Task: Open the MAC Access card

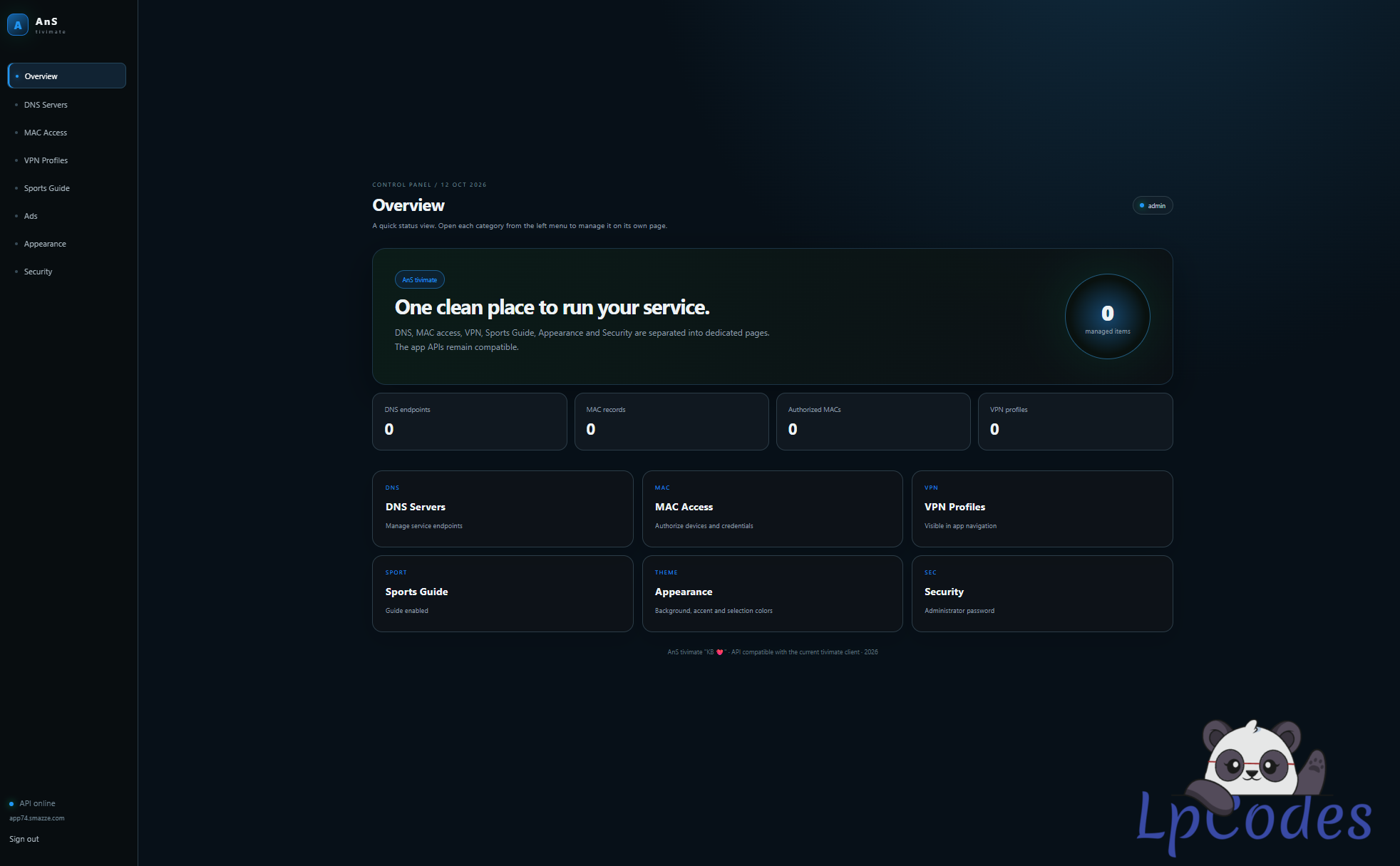Action: coord(772,508)
